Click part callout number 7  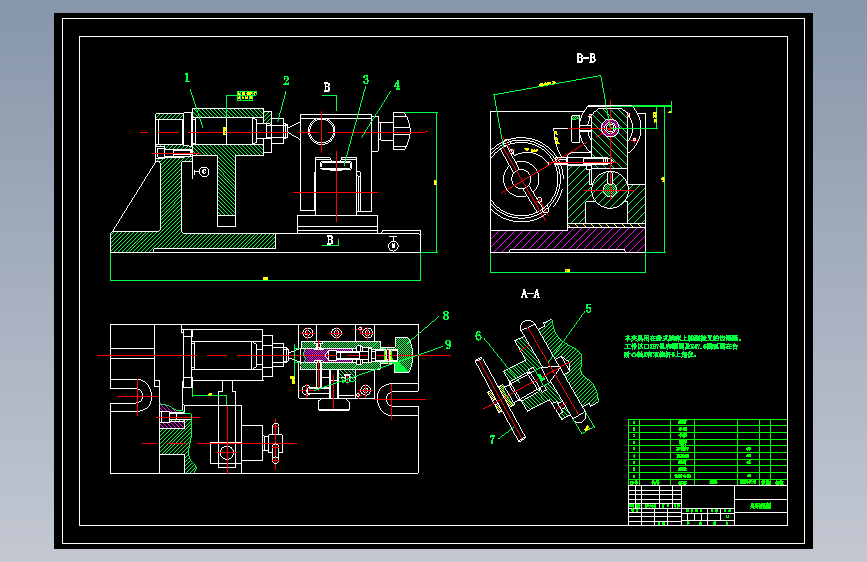[492, 440]
